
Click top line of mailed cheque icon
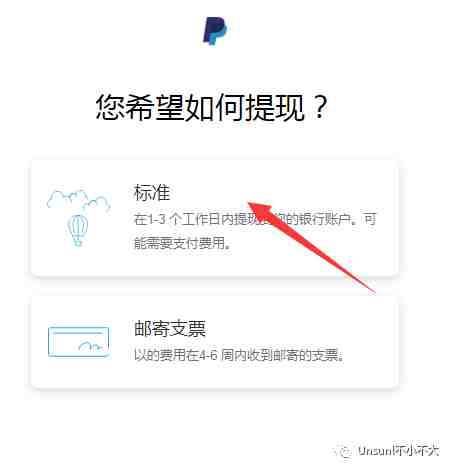point(78,333)
